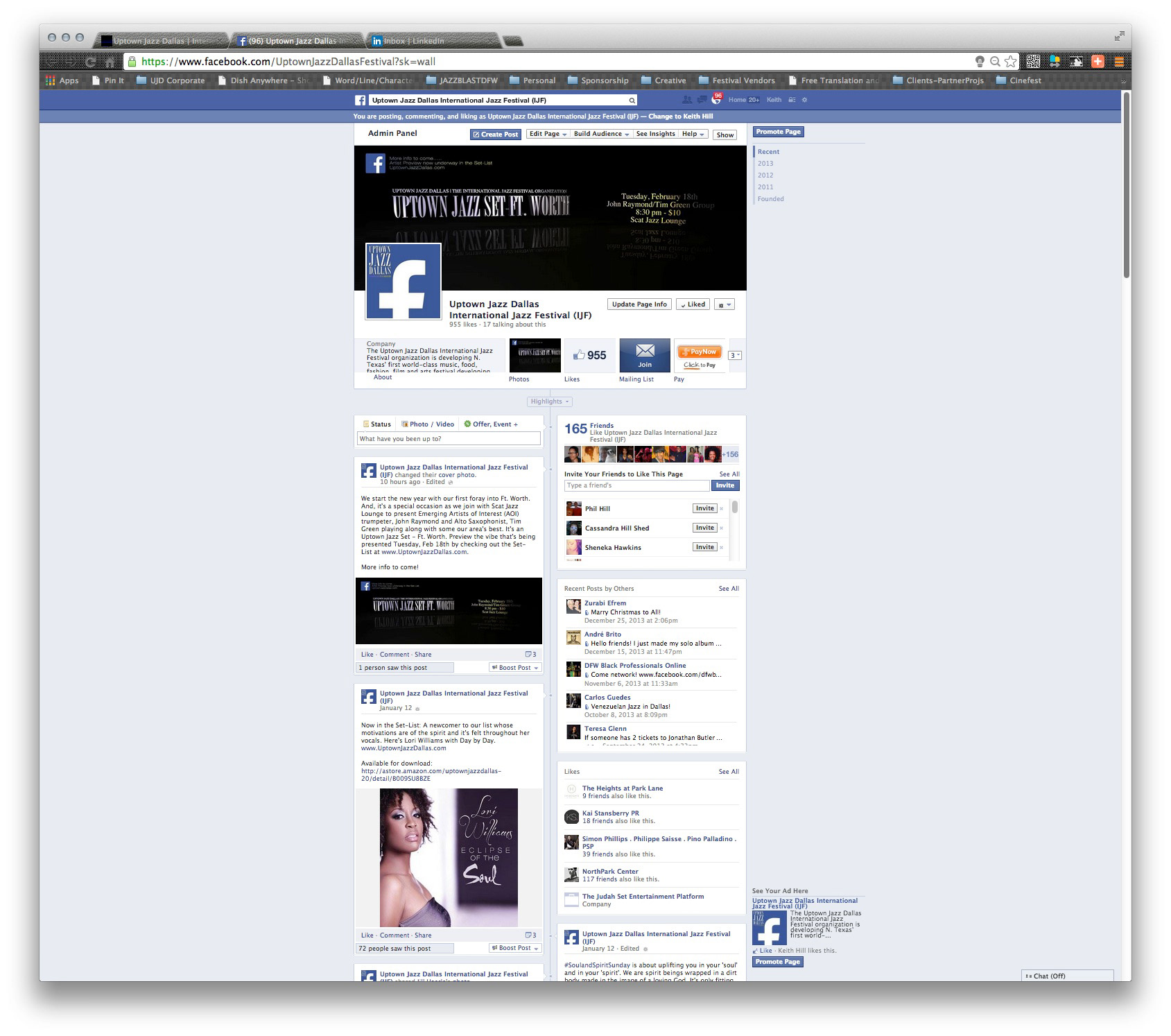
Task: Click the Facebook logo in the blue bar
Action: pos(361,101)
